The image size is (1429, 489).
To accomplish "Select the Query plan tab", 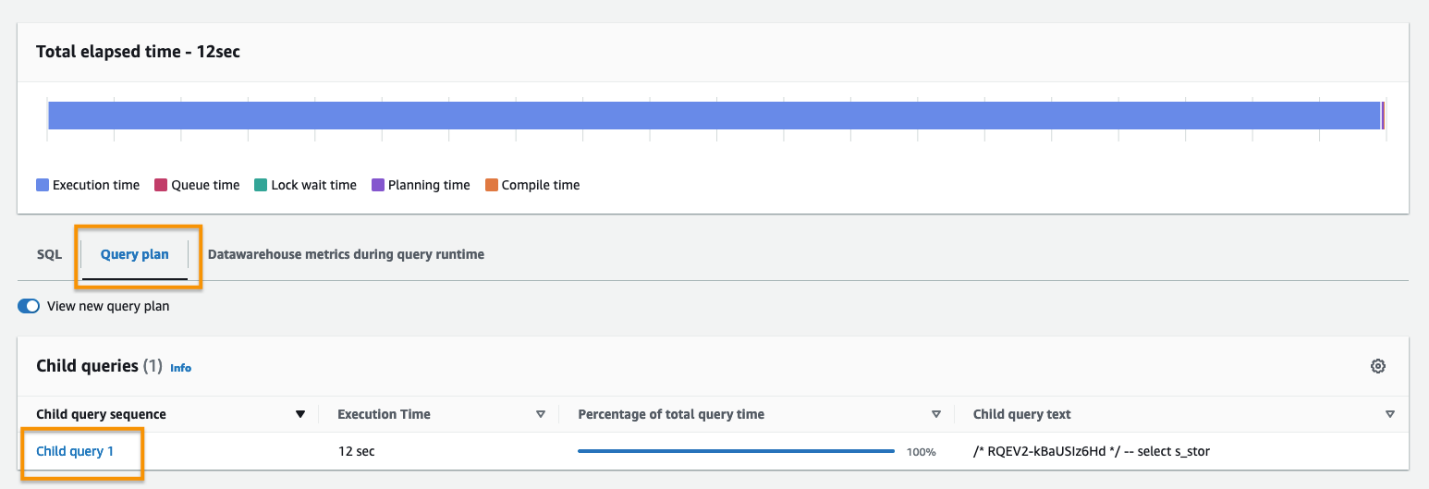I will pyautogui.click(x=134, y=255).
